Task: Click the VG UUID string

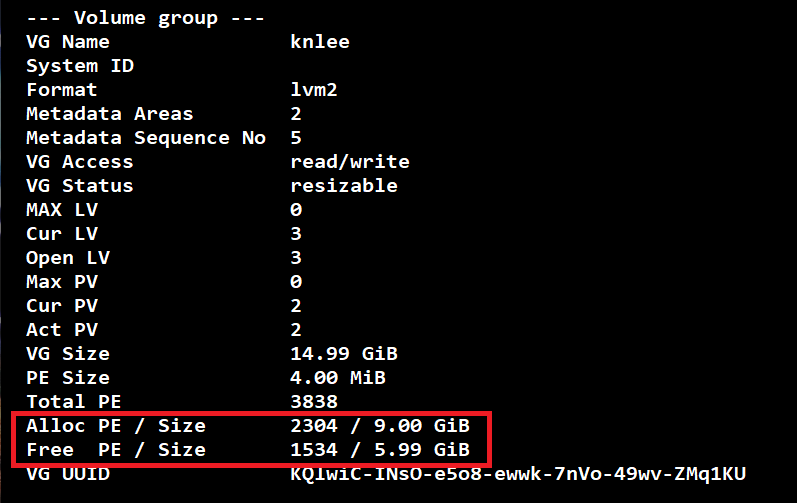Action: (x=517, y=474)
